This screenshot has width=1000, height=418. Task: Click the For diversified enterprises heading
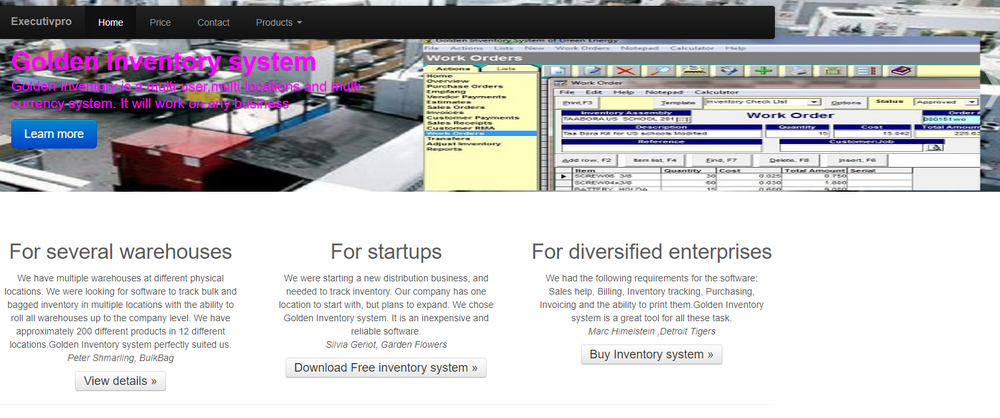[x=651, y=251]
